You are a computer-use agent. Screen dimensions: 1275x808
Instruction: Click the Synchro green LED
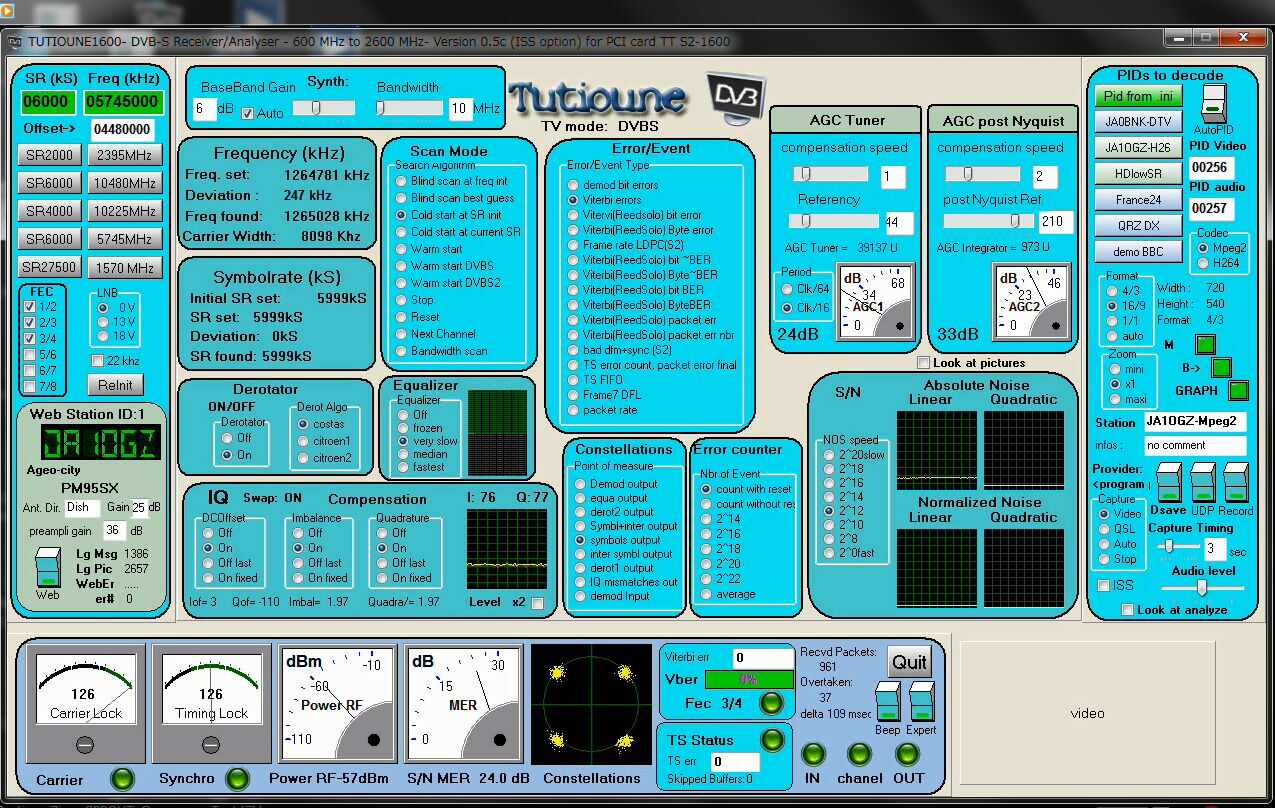pyautogui.click(x=237, y=778)
